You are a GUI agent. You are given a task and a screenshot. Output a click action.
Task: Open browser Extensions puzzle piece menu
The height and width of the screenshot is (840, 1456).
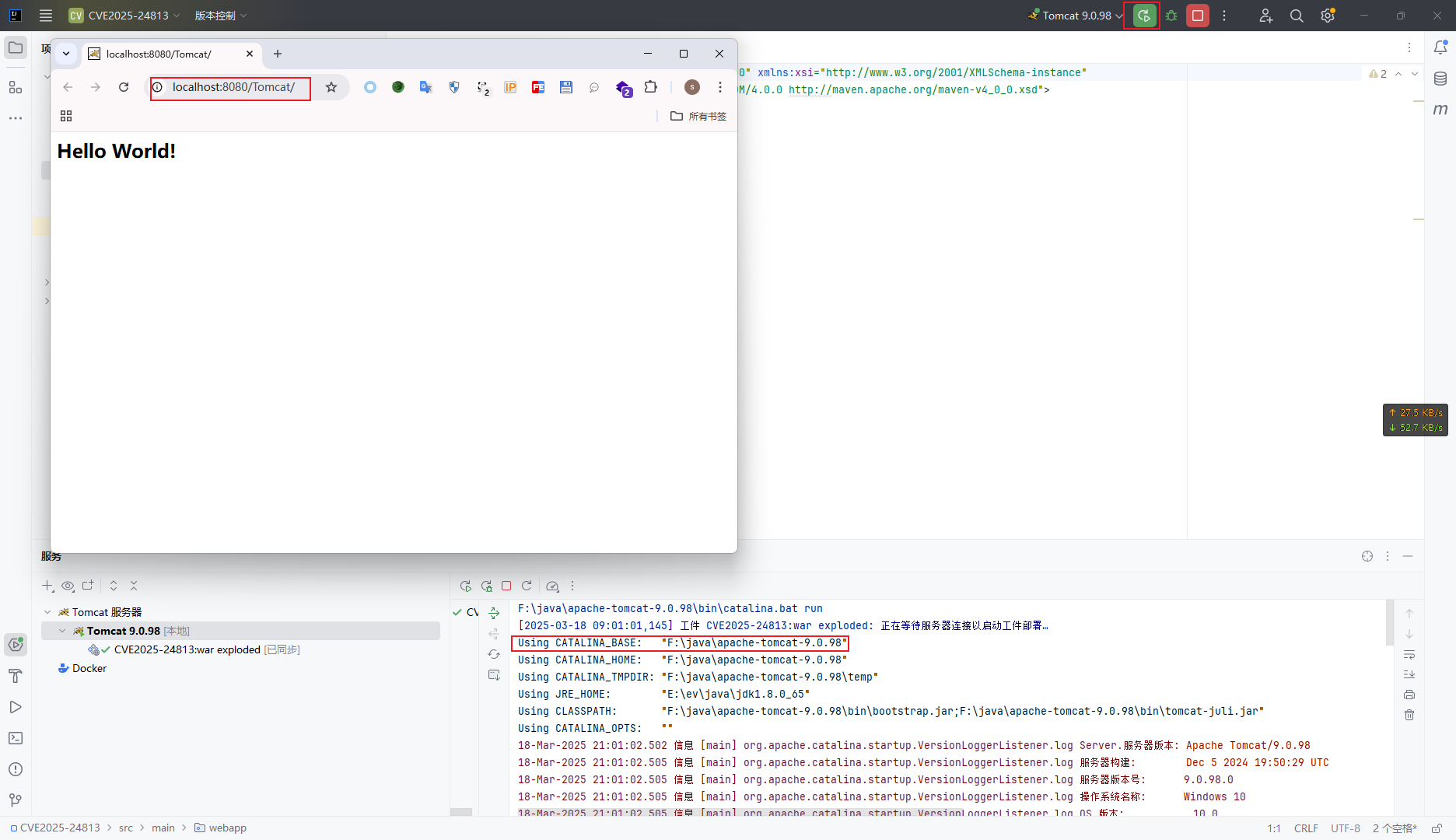point(651,87)
